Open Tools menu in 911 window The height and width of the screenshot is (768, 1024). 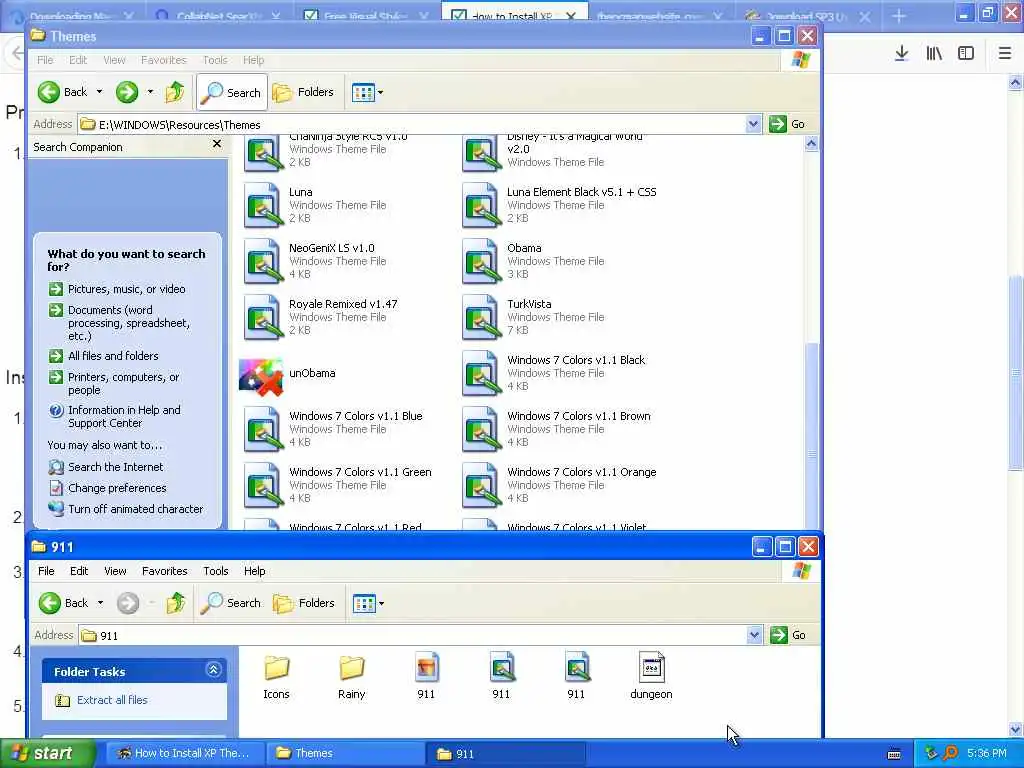pyautogui.click(x=216, y=571)
